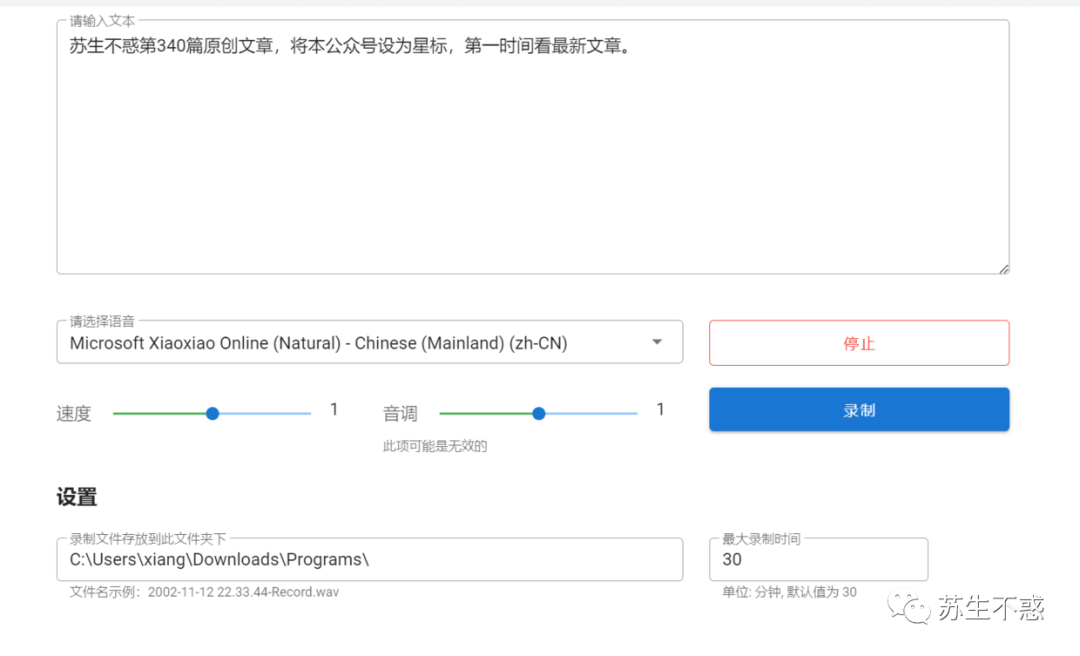1080x656 pixels.
Task: Click the 音调 pitch slider handle
Action: (539, 413)
